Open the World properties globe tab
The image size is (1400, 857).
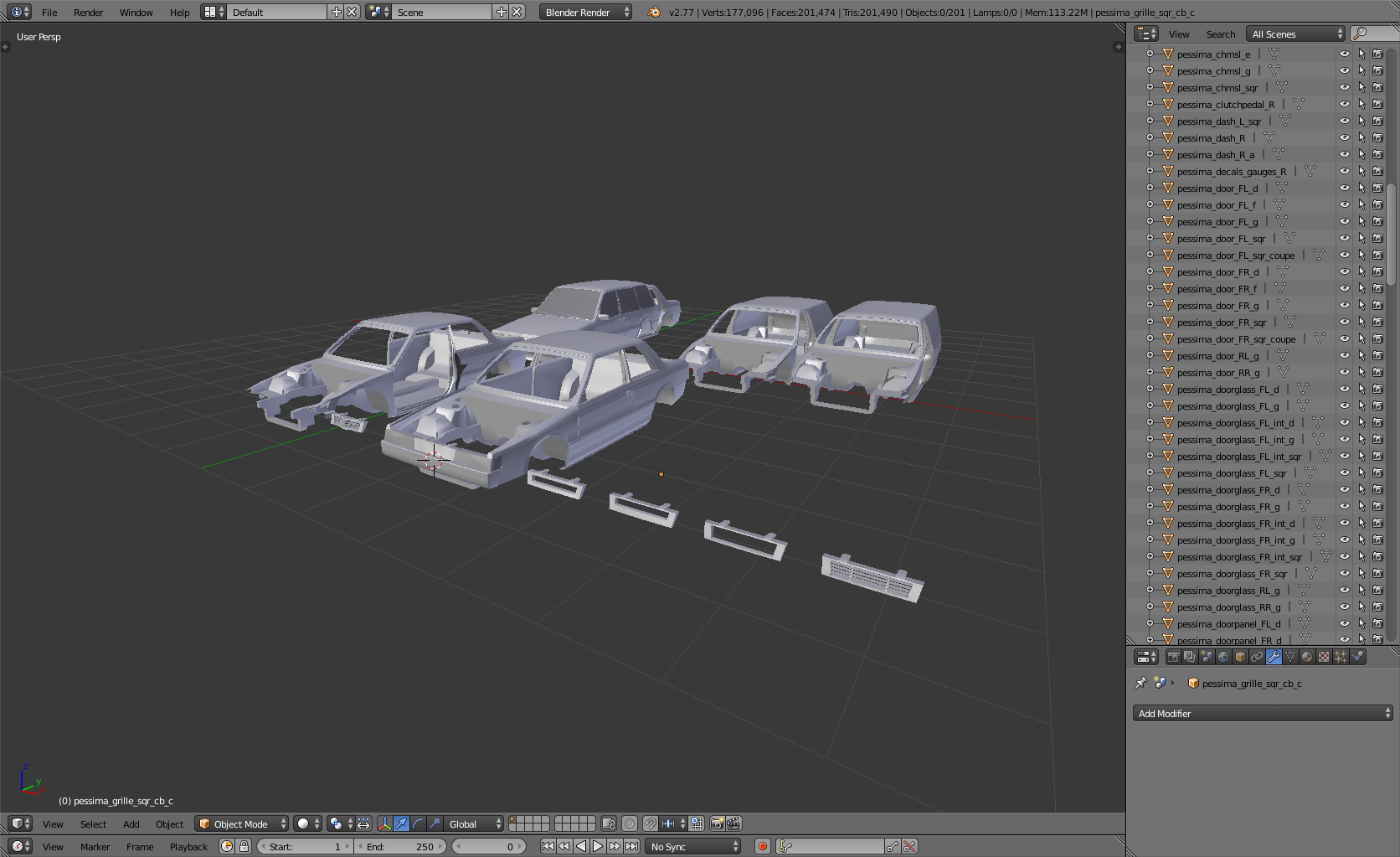1223,658
